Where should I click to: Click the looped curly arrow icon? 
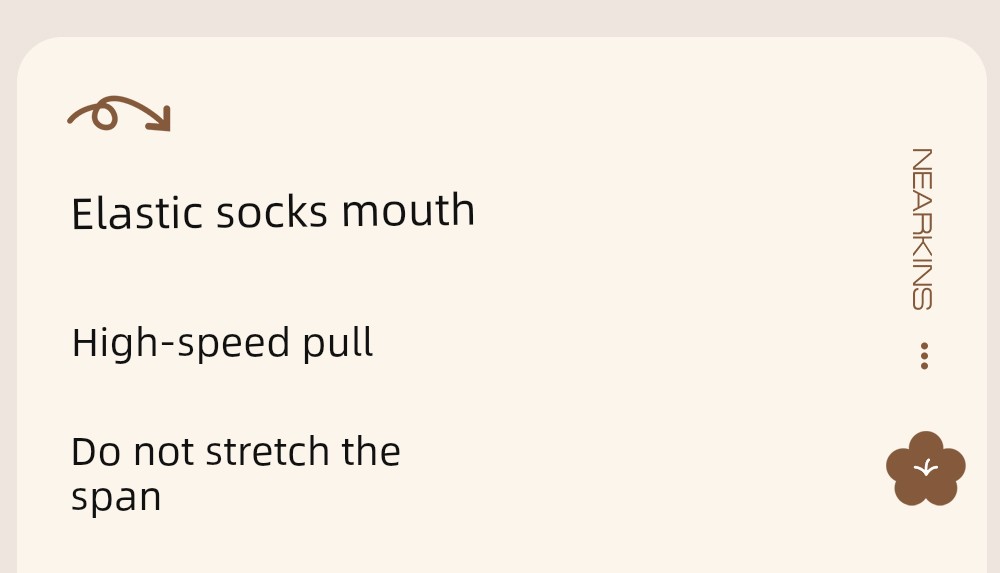point(119,114)
